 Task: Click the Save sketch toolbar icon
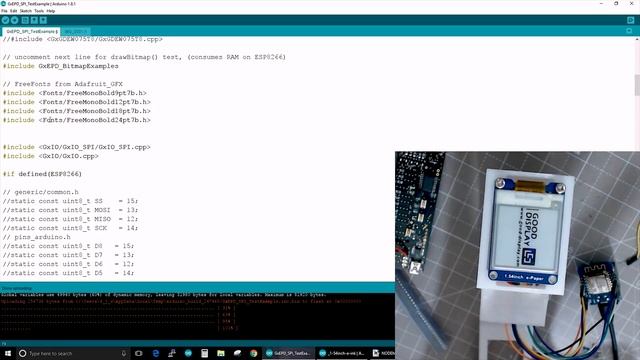[x=43, y=20]
